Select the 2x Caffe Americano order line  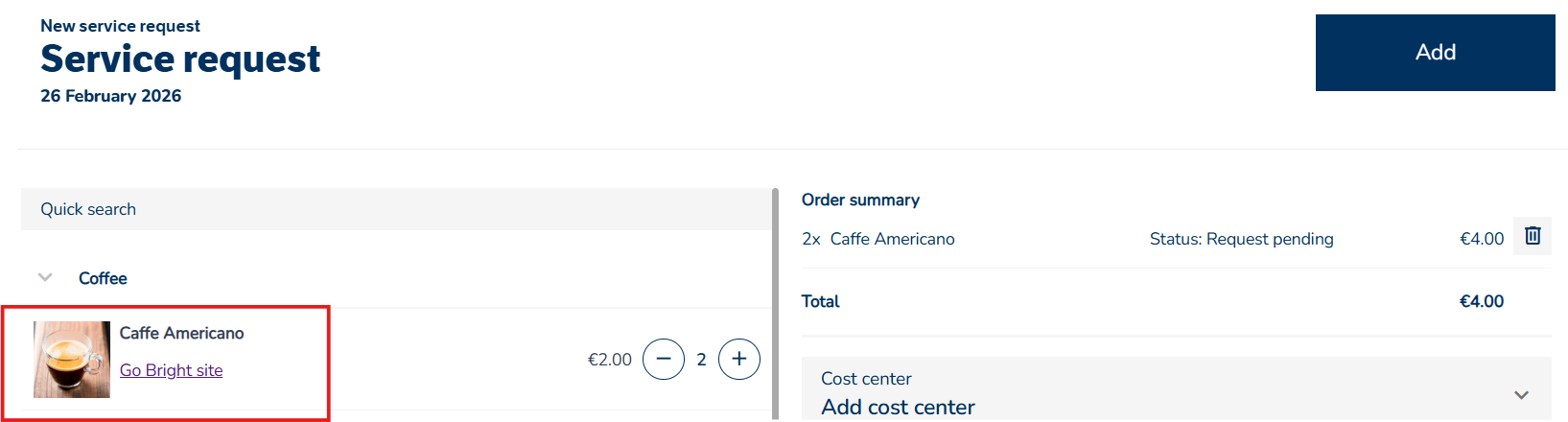(x=878, y=239)
